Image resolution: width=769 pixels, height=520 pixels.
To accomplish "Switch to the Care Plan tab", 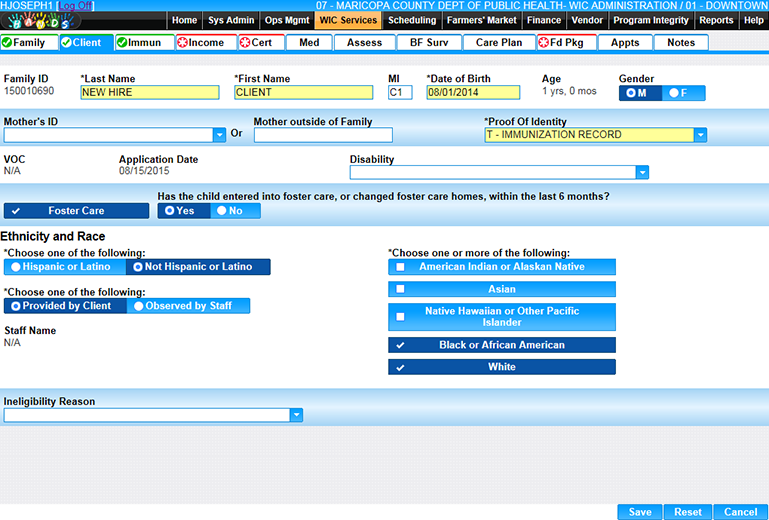I will [x=498, y=43].
